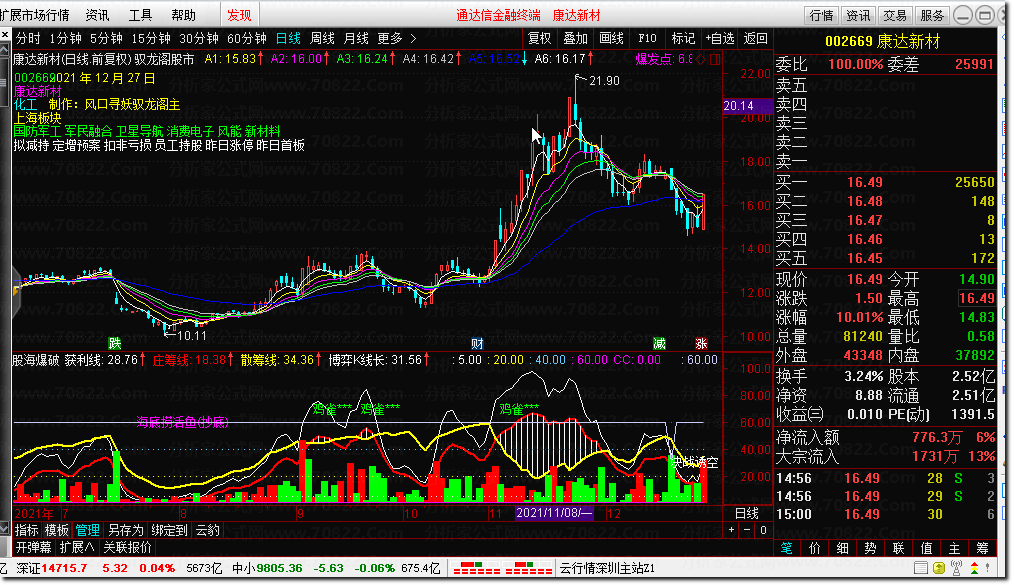Screen dimensions: 1014x585
Task: Expand the 更多 period dropdown
Action: [x=396, y=38]
